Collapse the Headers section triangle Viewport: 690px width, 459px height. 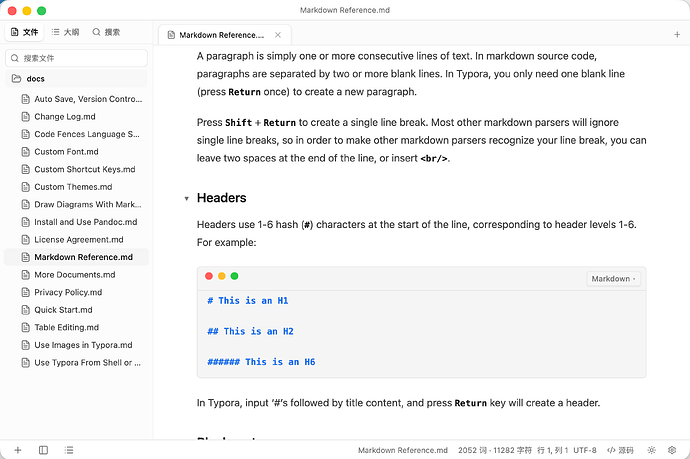coord(186,198)
